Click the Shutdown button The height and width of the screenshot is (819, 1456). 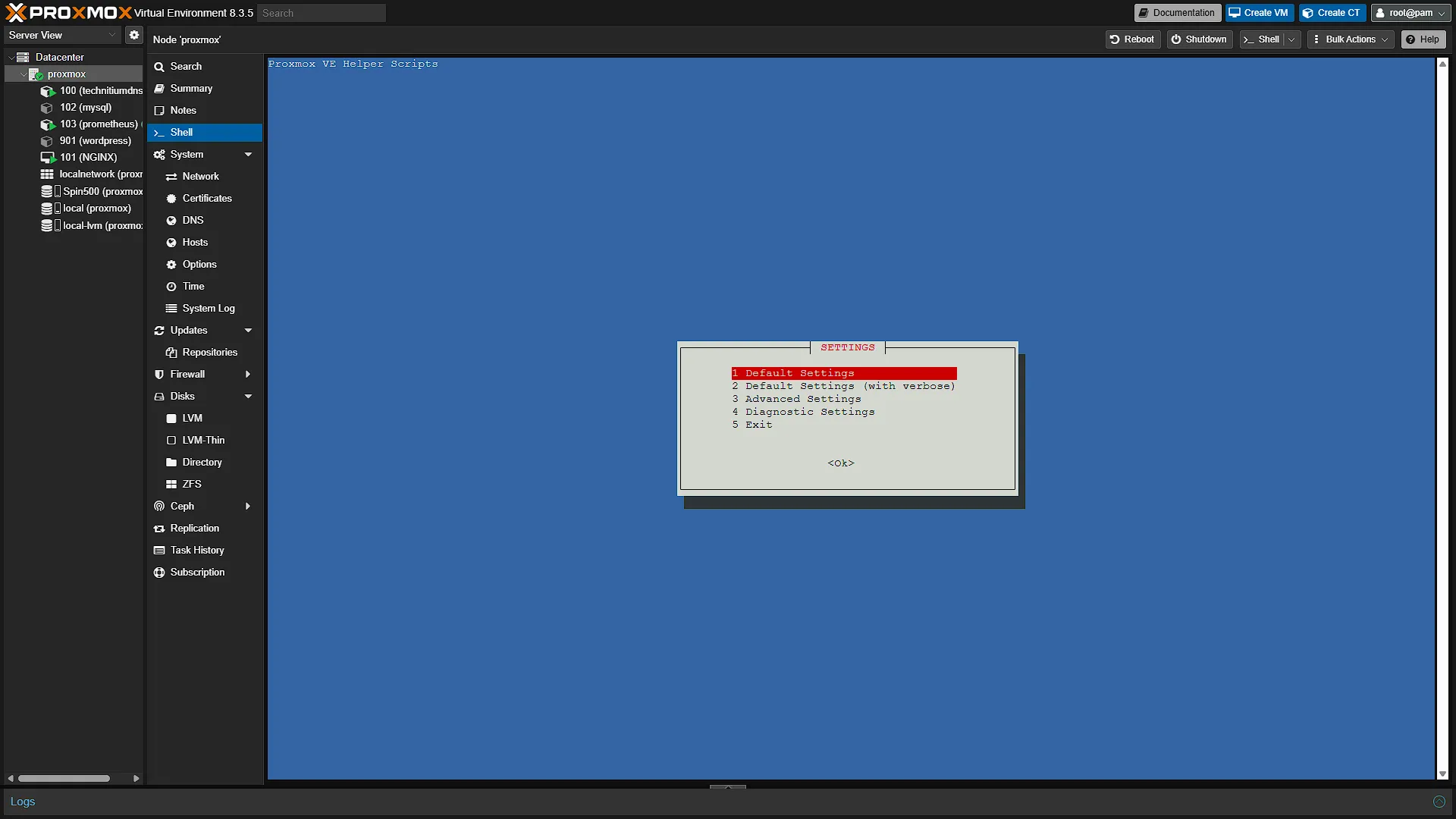[x=1199, y=39]
